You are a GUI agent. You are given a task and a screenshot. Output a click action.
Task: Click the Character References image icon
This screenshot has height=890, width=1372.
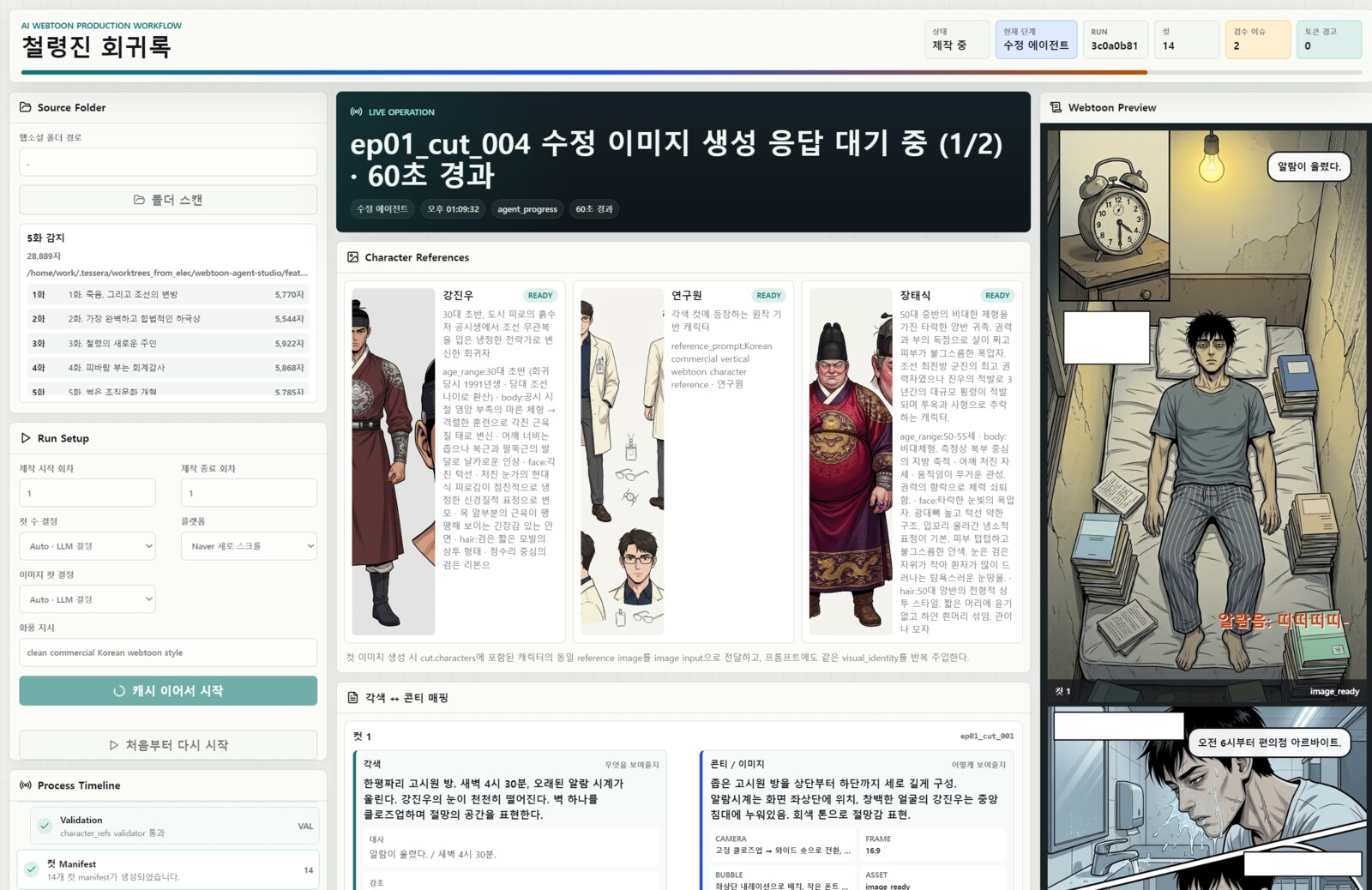coord(352,257)
